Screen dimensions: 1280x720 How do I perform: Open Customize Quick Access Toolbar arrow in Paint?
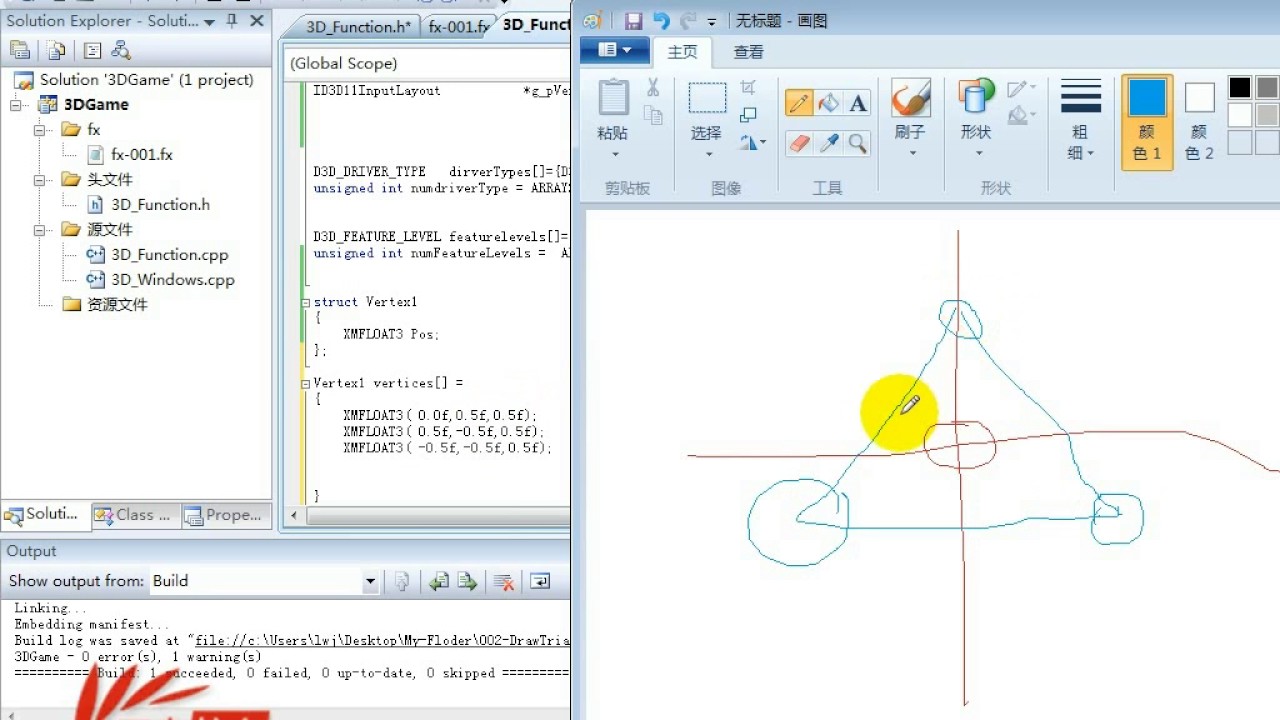pos(712,22)
